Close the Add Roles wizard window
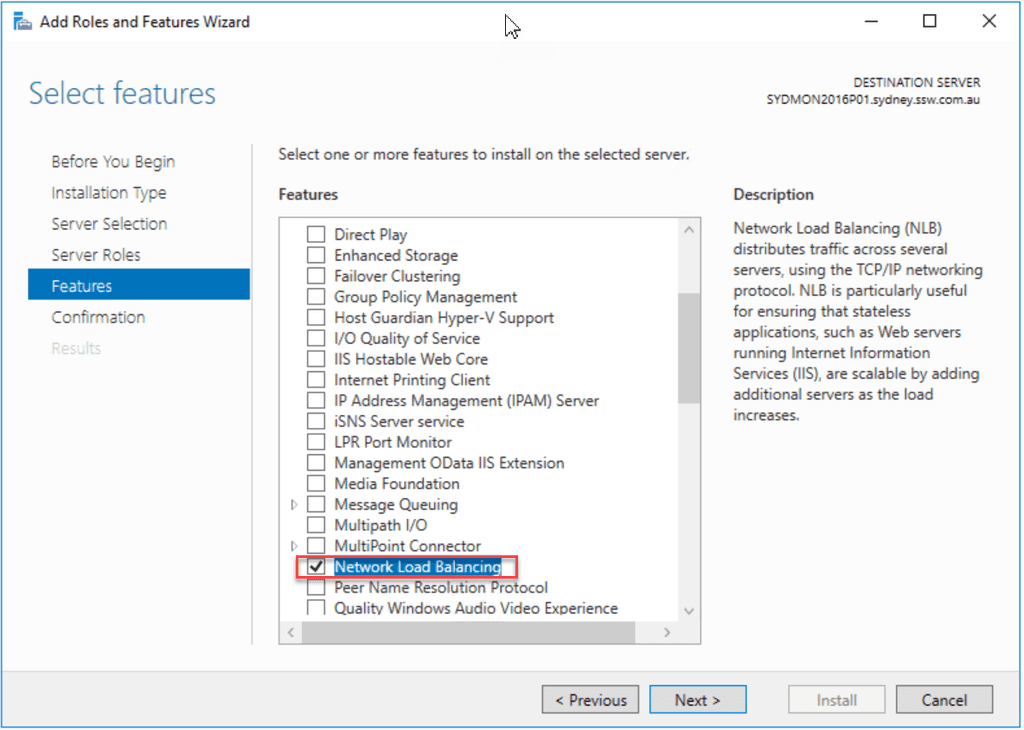The image size is (1024, 730). 989,21
